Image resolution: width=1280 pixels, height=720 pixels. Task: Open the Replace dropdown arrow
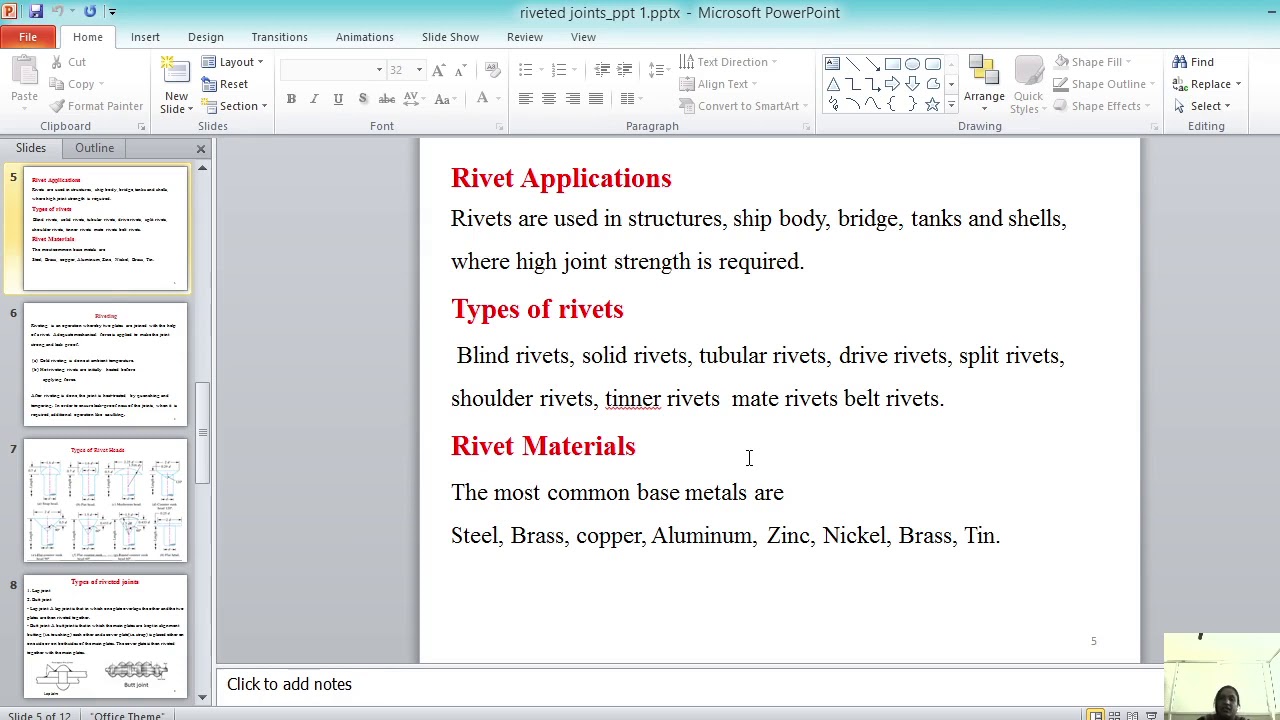coord(1238,84)
